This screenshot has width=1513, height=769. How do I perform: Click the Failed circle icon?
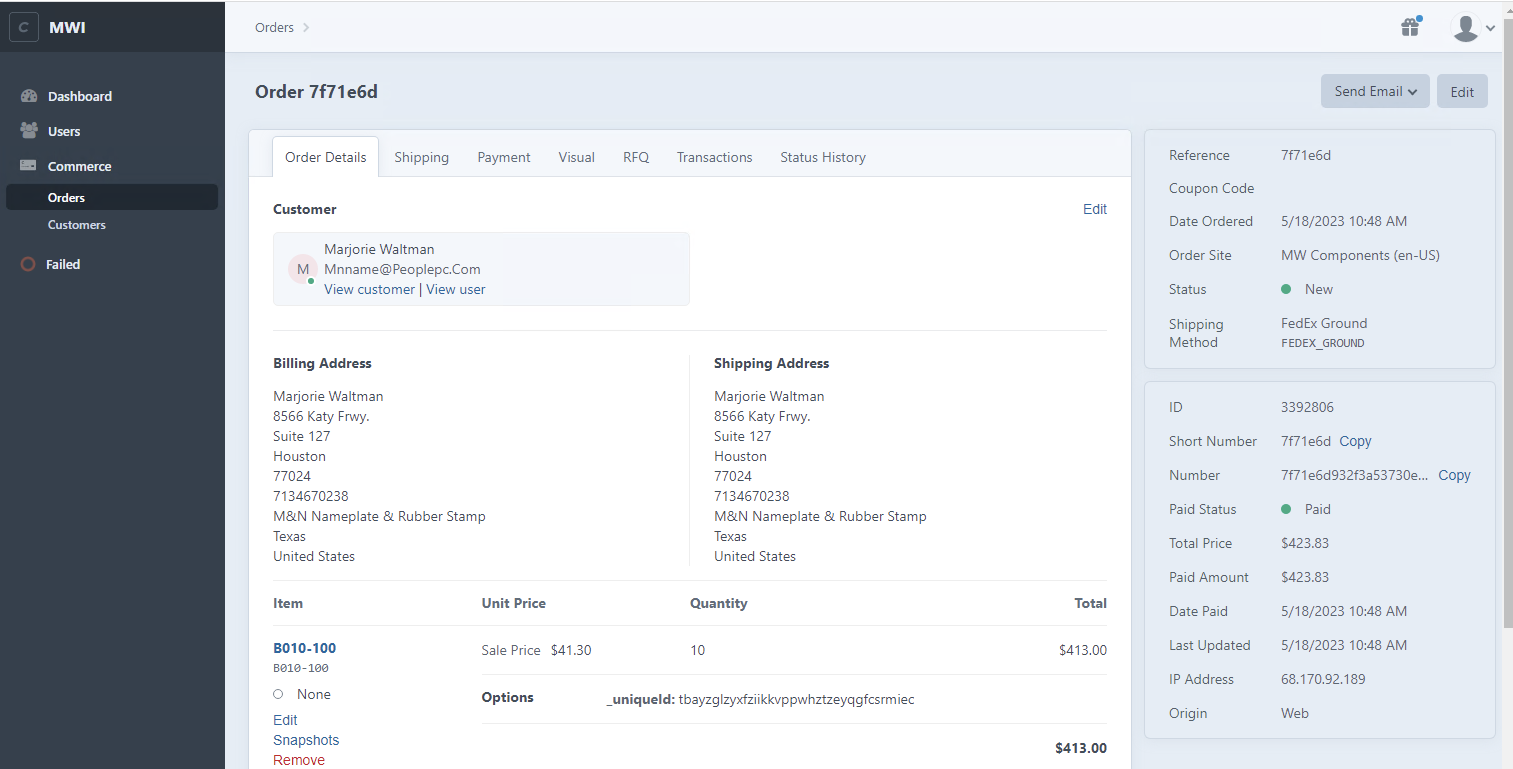pyautogui.click(x=28, y=264)
